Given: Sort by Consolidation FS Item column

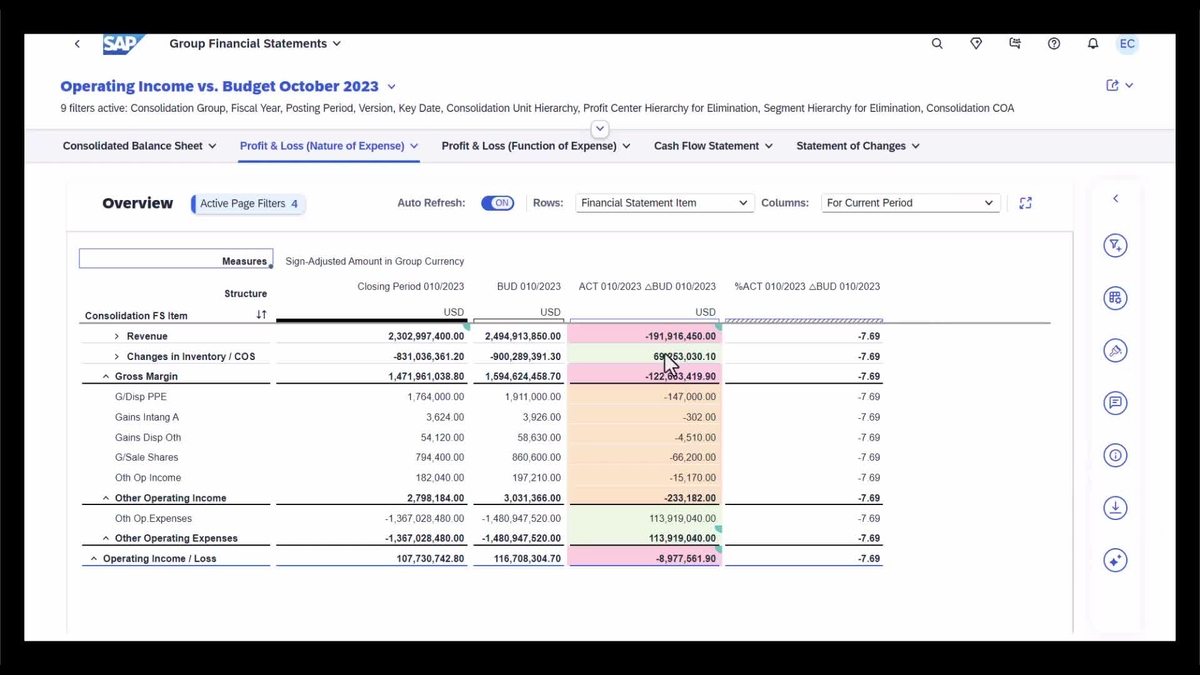Looking at the screenshot, I should point(260,314).
